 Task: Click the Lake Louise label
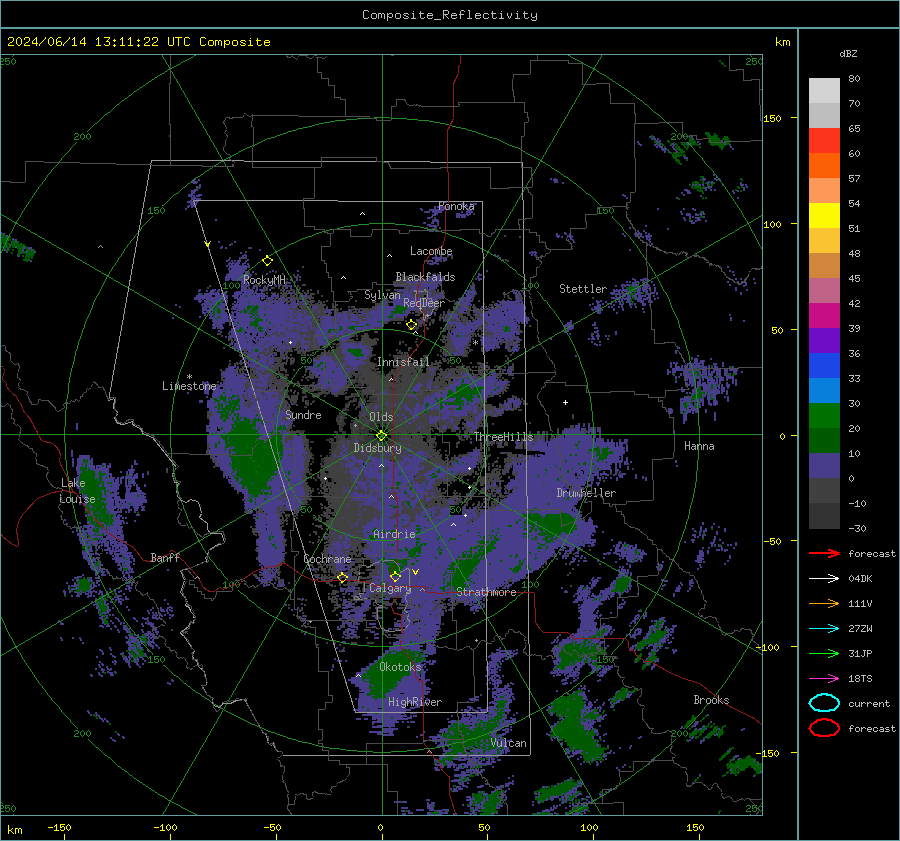point(77,491)
